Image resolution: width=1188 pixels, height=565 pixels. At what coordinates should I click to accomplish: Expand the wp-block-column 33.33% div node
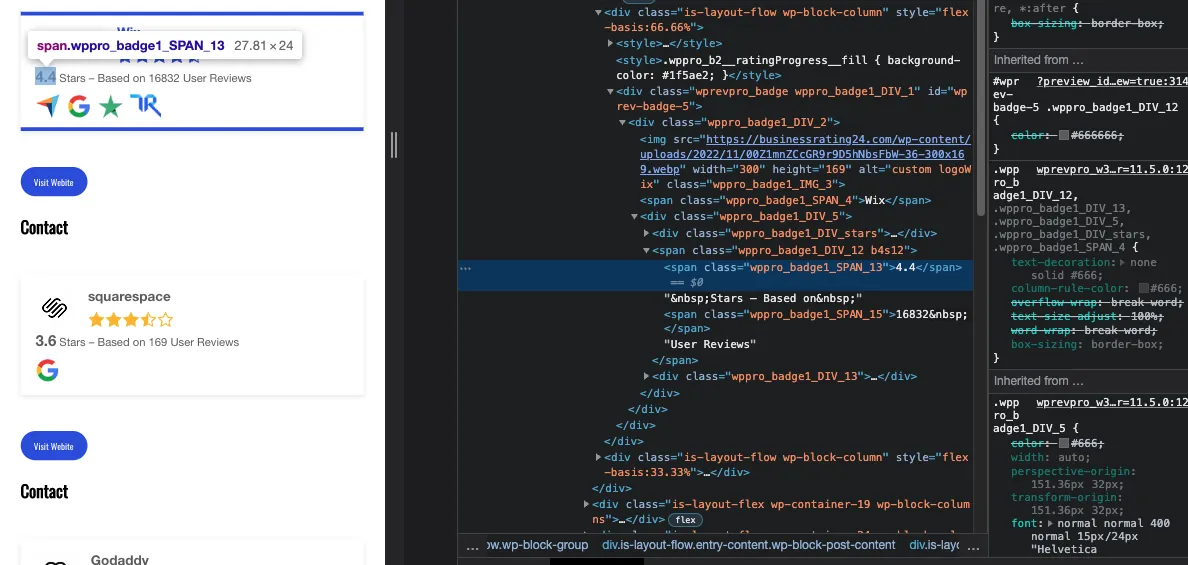599,457
